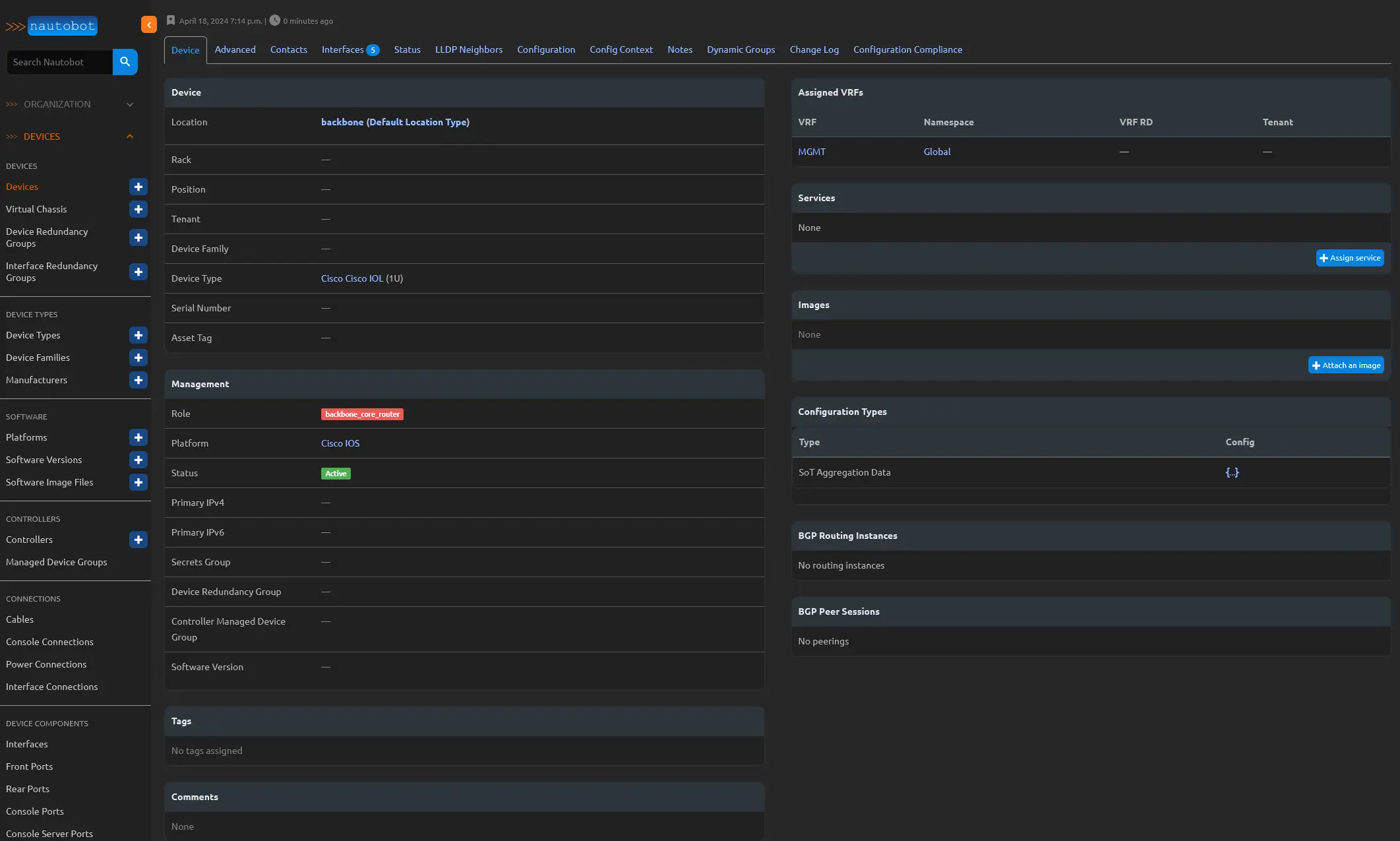
Task: Click the search magnifier button
Action: pos(125,62)
